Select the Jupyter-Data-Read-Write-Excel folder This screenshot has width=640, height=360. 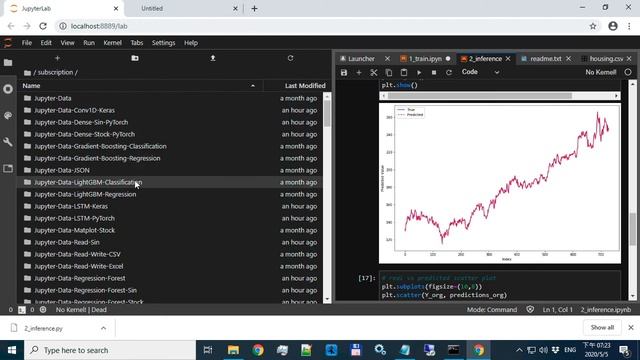point(169,266)
